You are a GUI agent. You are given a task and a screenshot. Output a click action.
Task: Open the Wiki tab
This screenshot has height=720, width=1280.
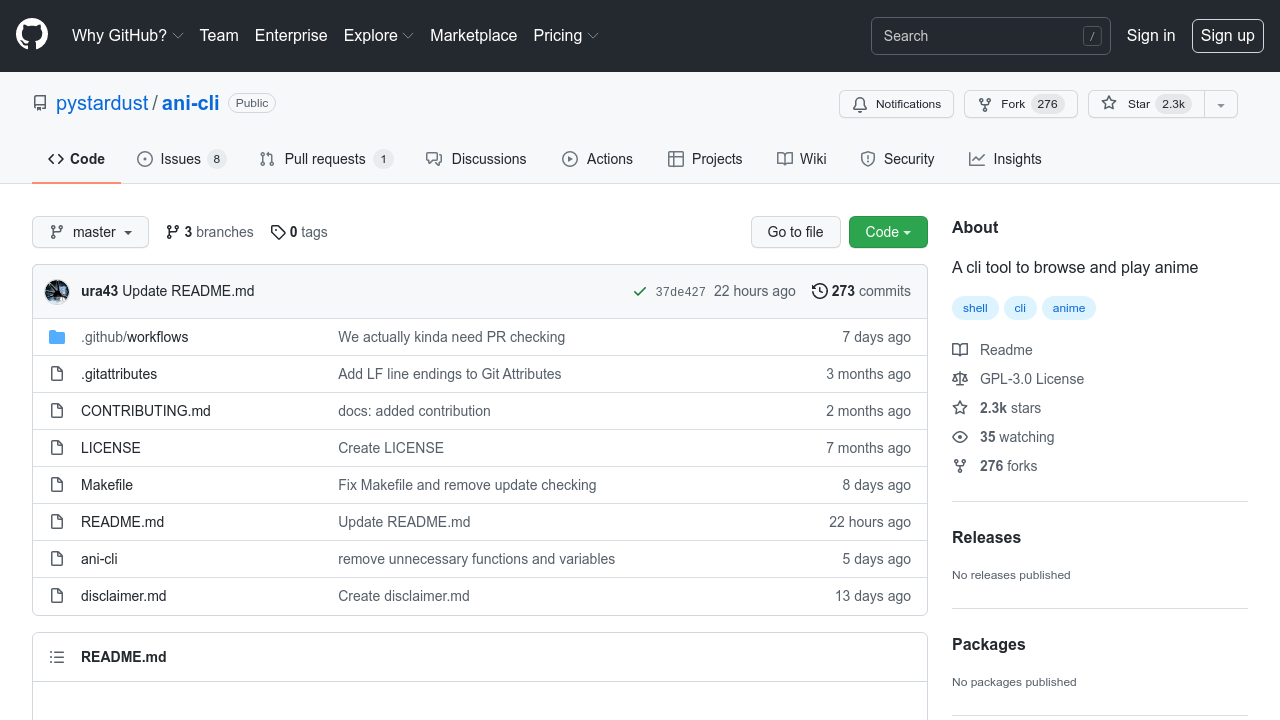click(802, 159)
